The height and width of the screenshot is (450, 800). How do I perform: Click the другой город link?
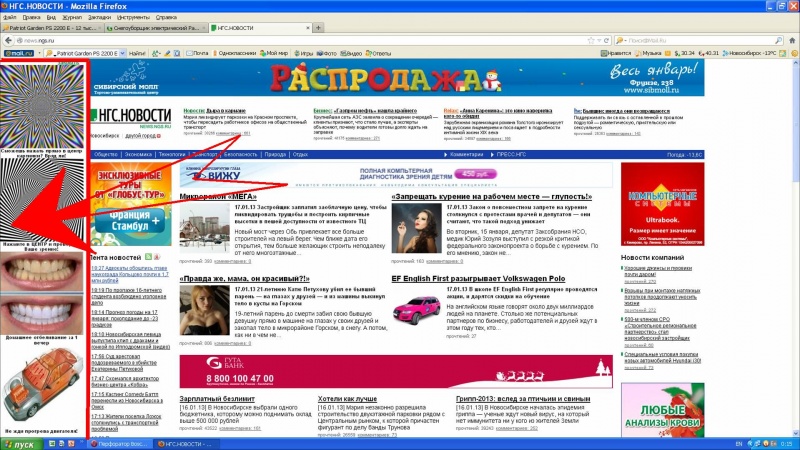coord(140,136)
